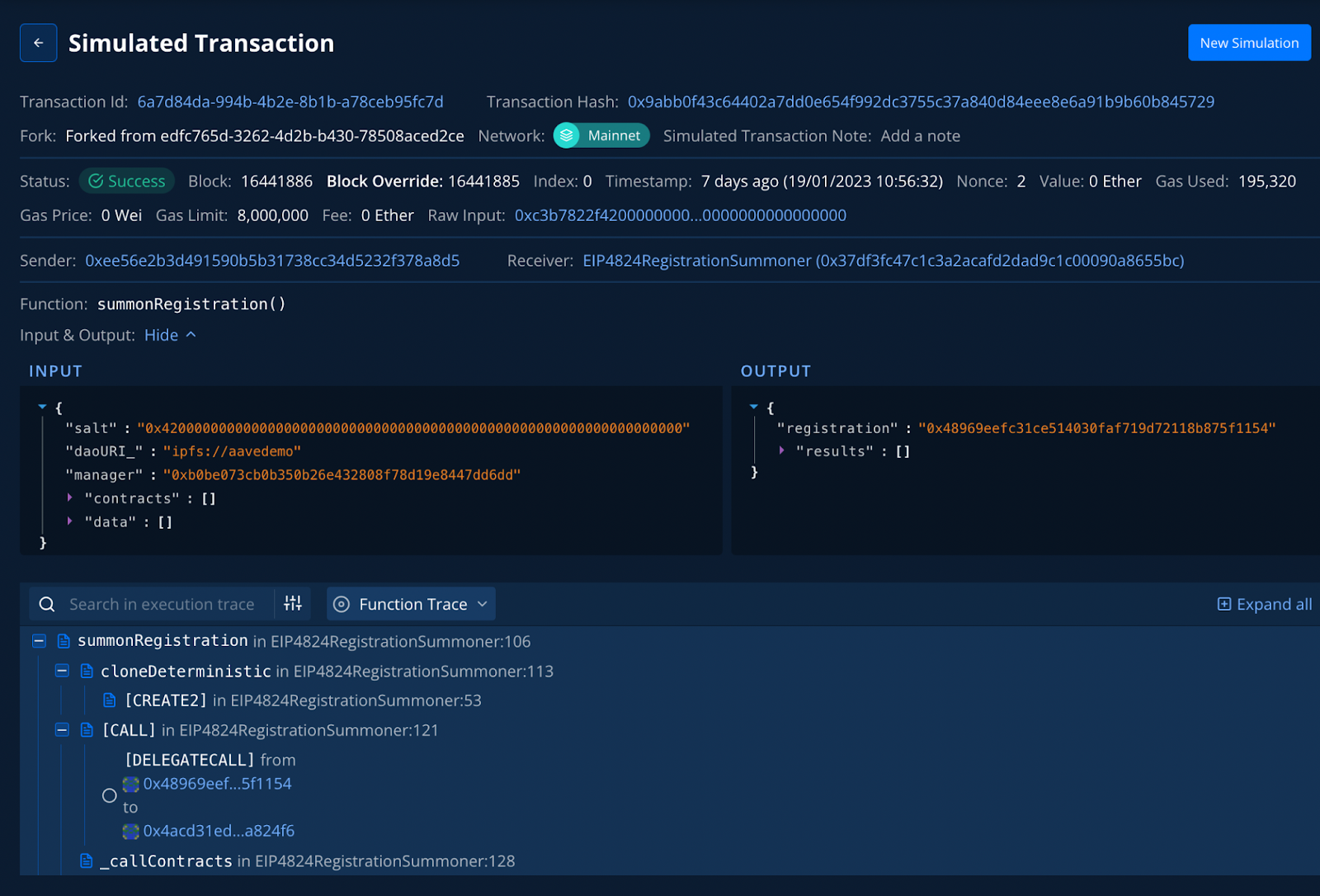Click the summonRegistration() function name

click(191, 304)
